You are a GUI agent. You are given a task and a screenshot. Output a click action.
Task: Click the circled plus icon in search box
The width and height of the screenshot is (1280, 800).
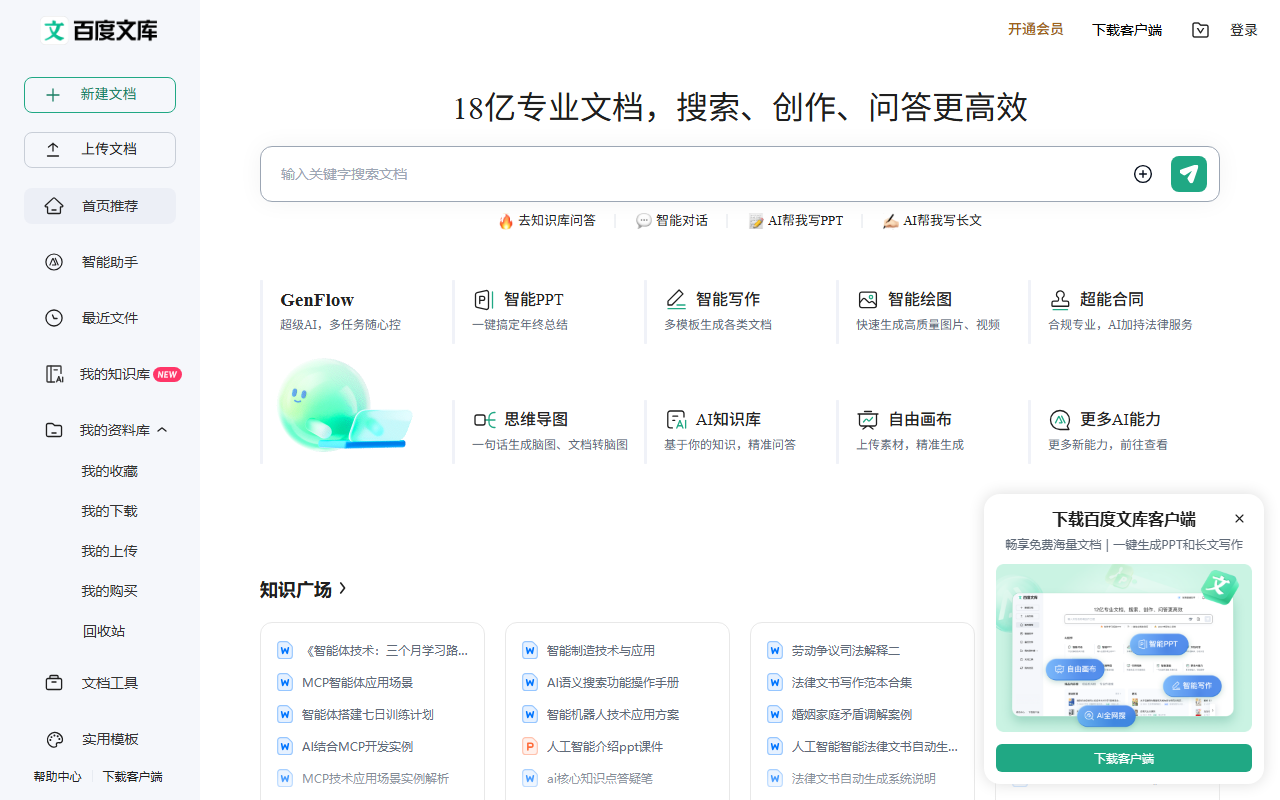(x=1143, y=174)
